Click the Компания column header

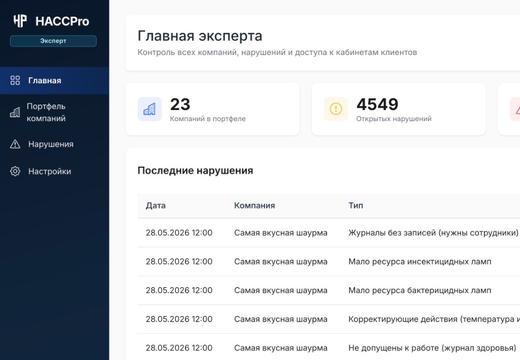click(254, 205)
